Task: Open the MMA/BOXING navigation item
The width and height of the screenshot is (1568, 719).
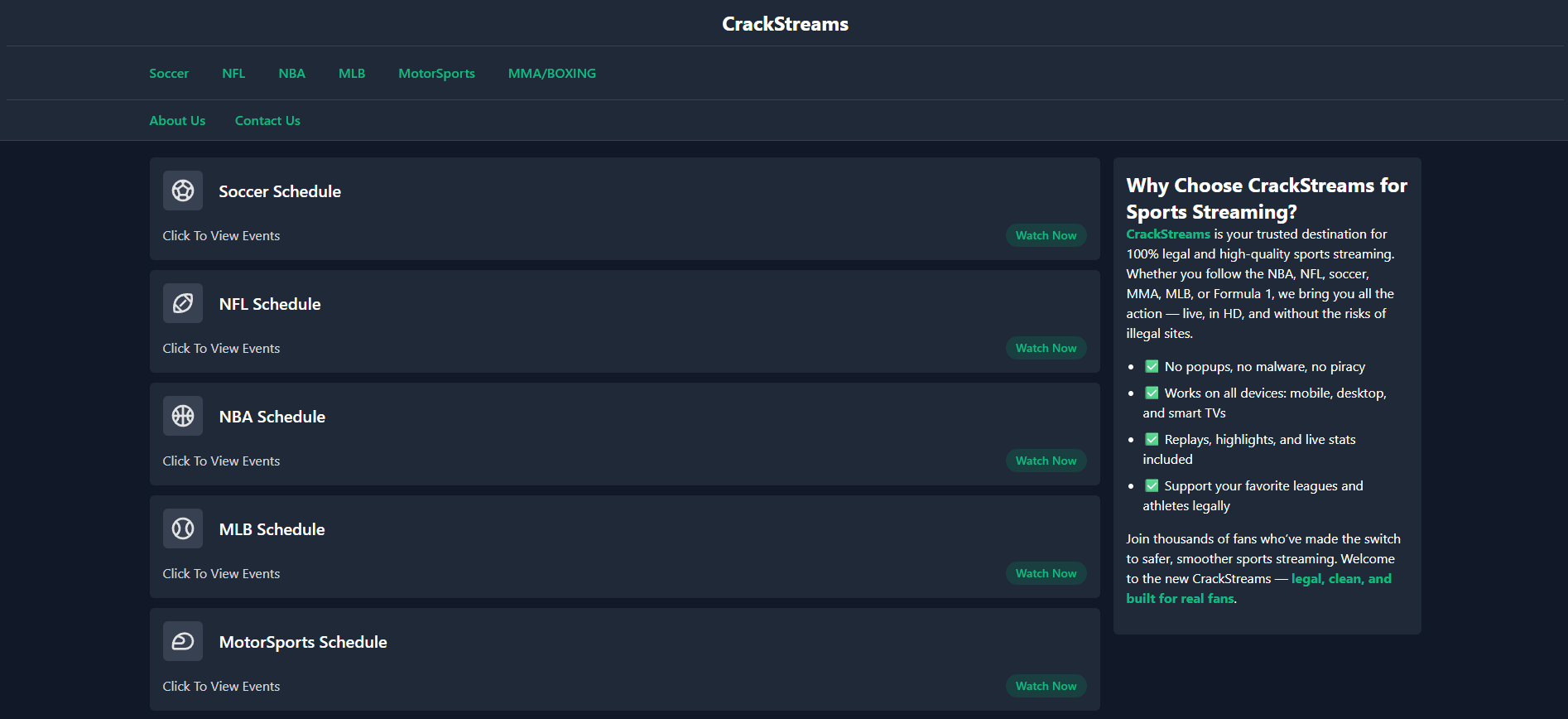Action: 551,73
